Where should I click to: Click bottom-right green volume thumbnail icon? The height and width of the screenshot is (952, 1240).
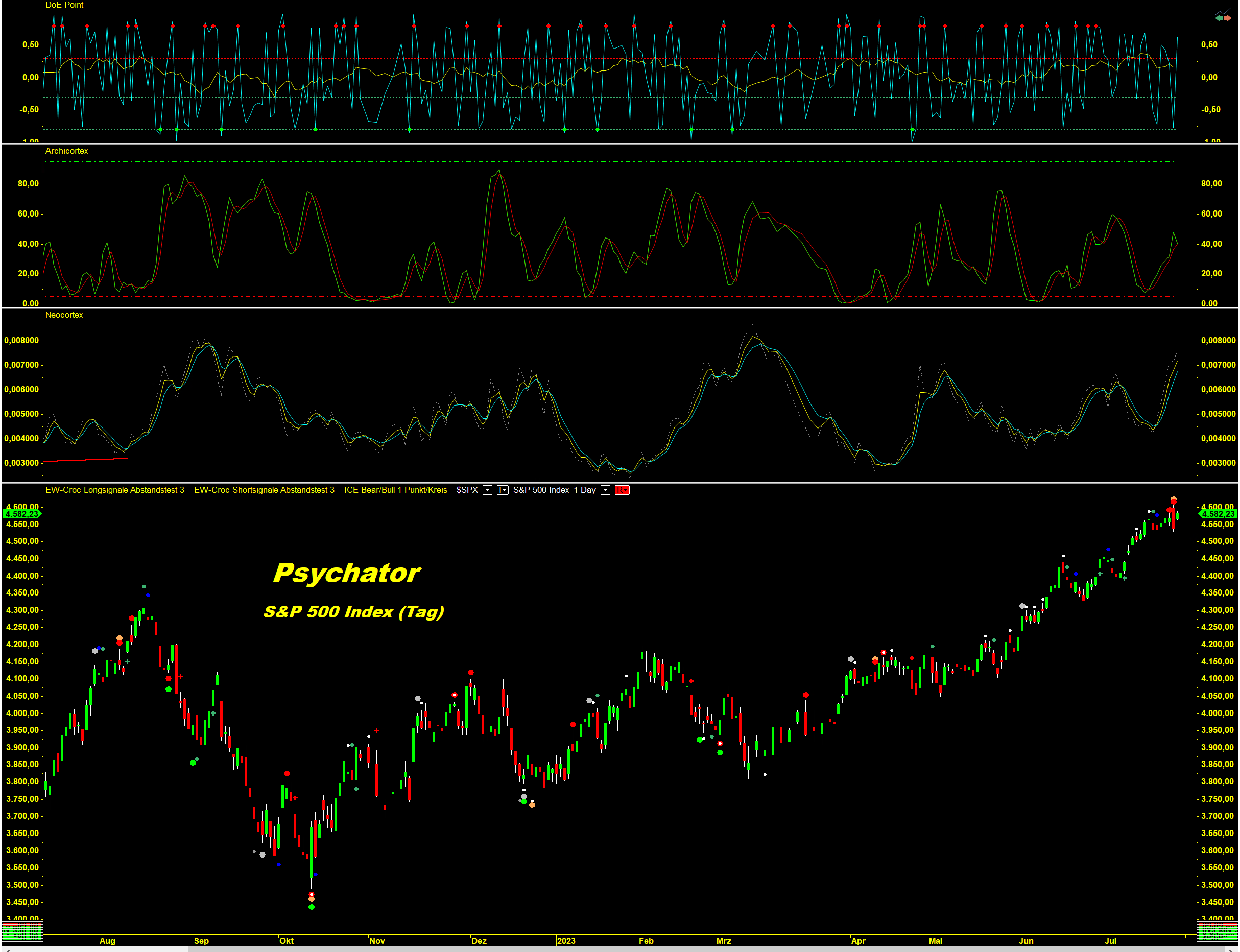pos(1218,932)
